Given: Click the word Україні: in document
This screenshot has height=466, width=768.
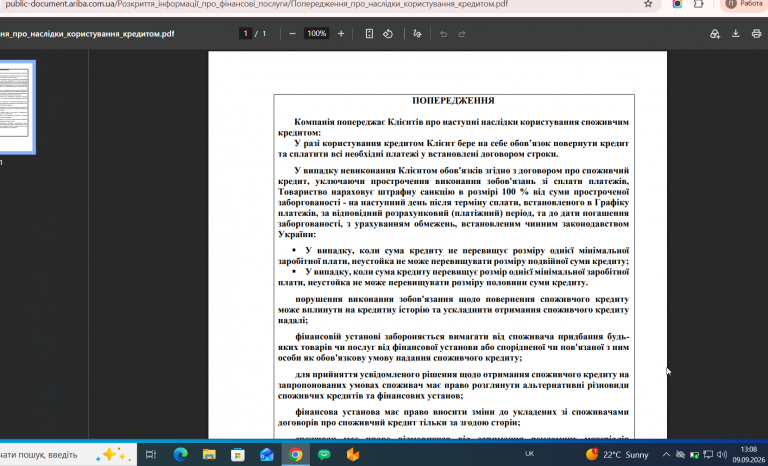Looking at the screenshot, I should point(297,235).
